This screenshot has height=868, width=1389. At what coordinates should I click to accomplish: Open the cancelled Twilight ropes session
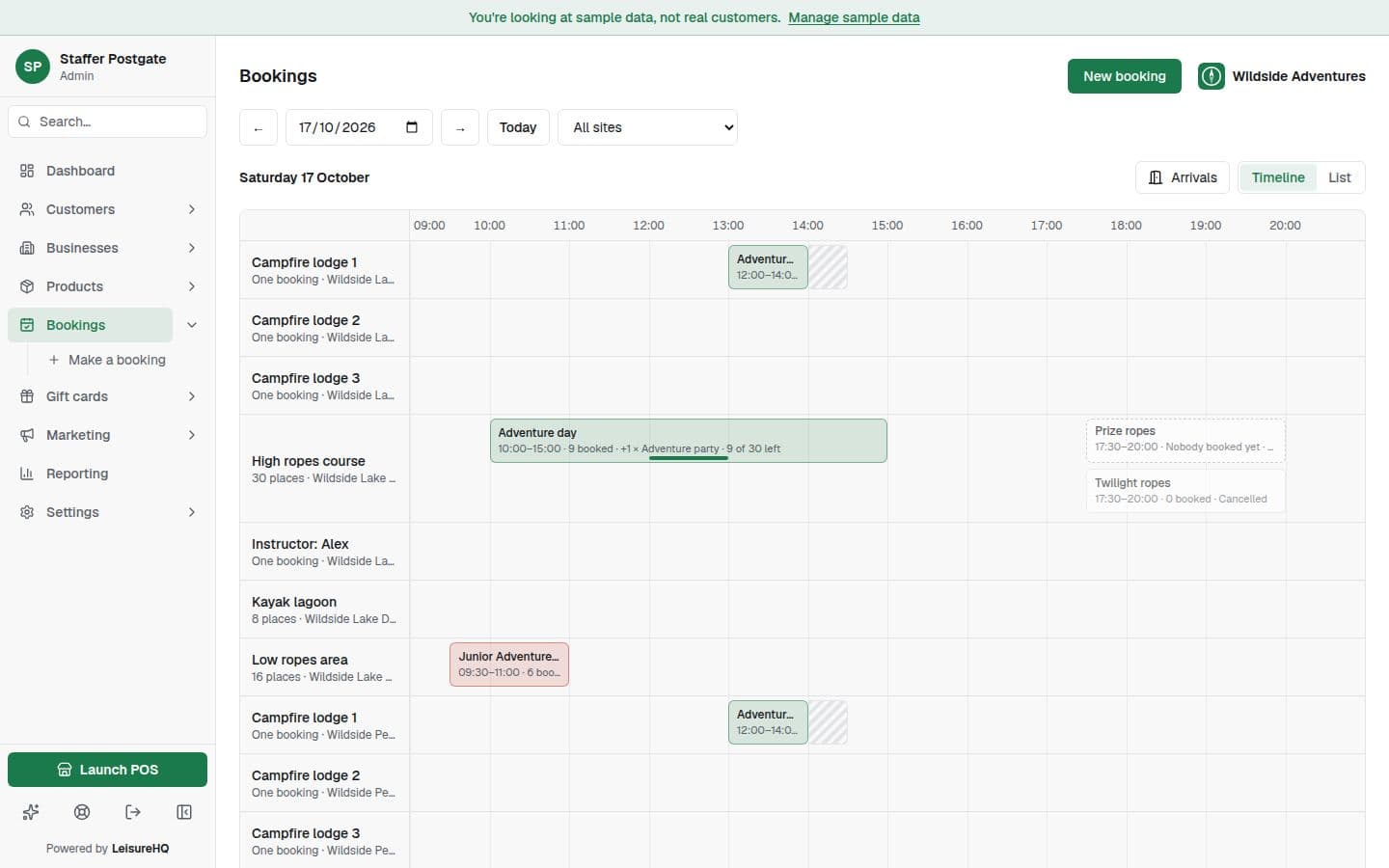pos(1185,491)
